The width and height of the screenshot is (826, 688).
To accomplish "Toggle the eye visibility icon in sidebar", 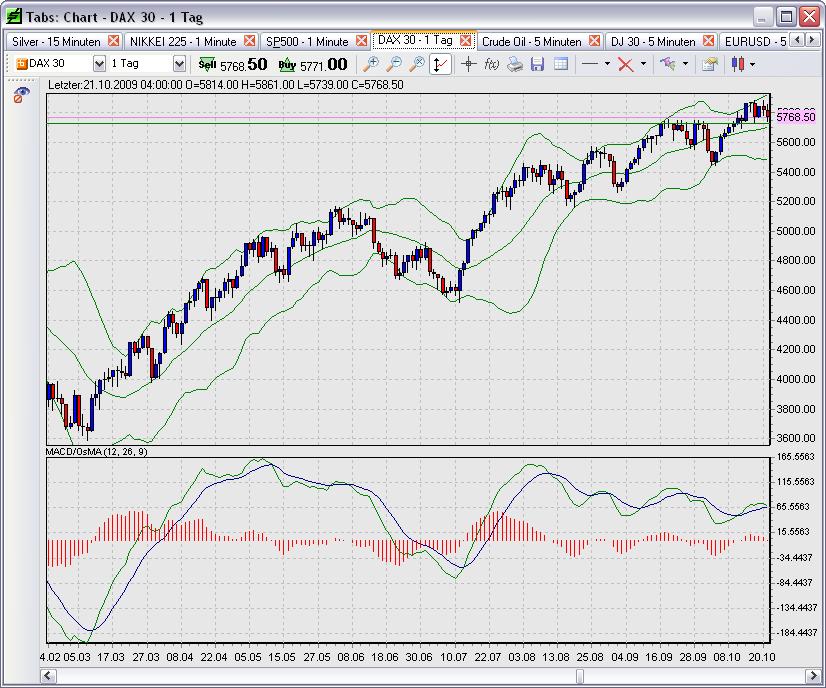I will tap(21, 94).
